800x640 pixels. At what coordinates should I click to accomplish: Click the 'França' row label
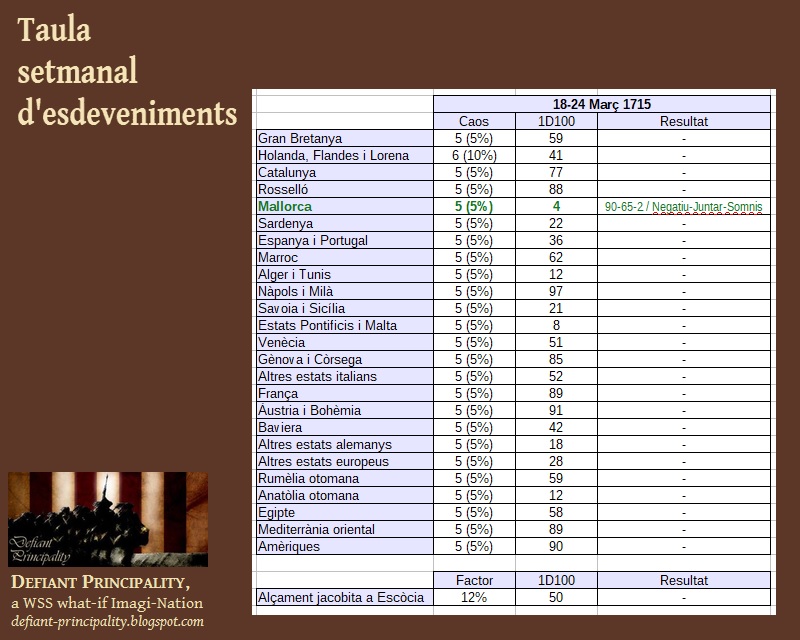[344, 393]
